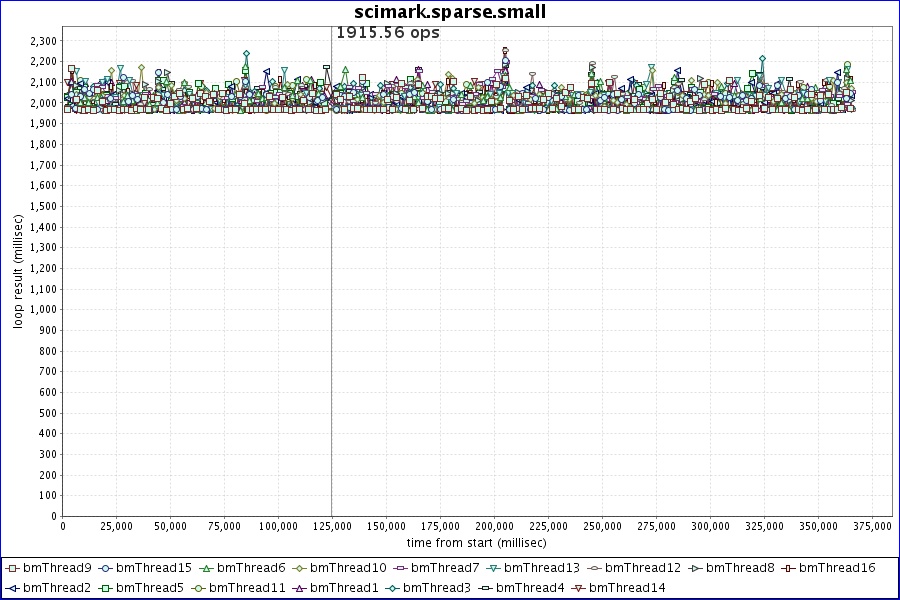
Task: Select the bmThread2 left-pointing triangle marker
Action: [x=13, y=588]
